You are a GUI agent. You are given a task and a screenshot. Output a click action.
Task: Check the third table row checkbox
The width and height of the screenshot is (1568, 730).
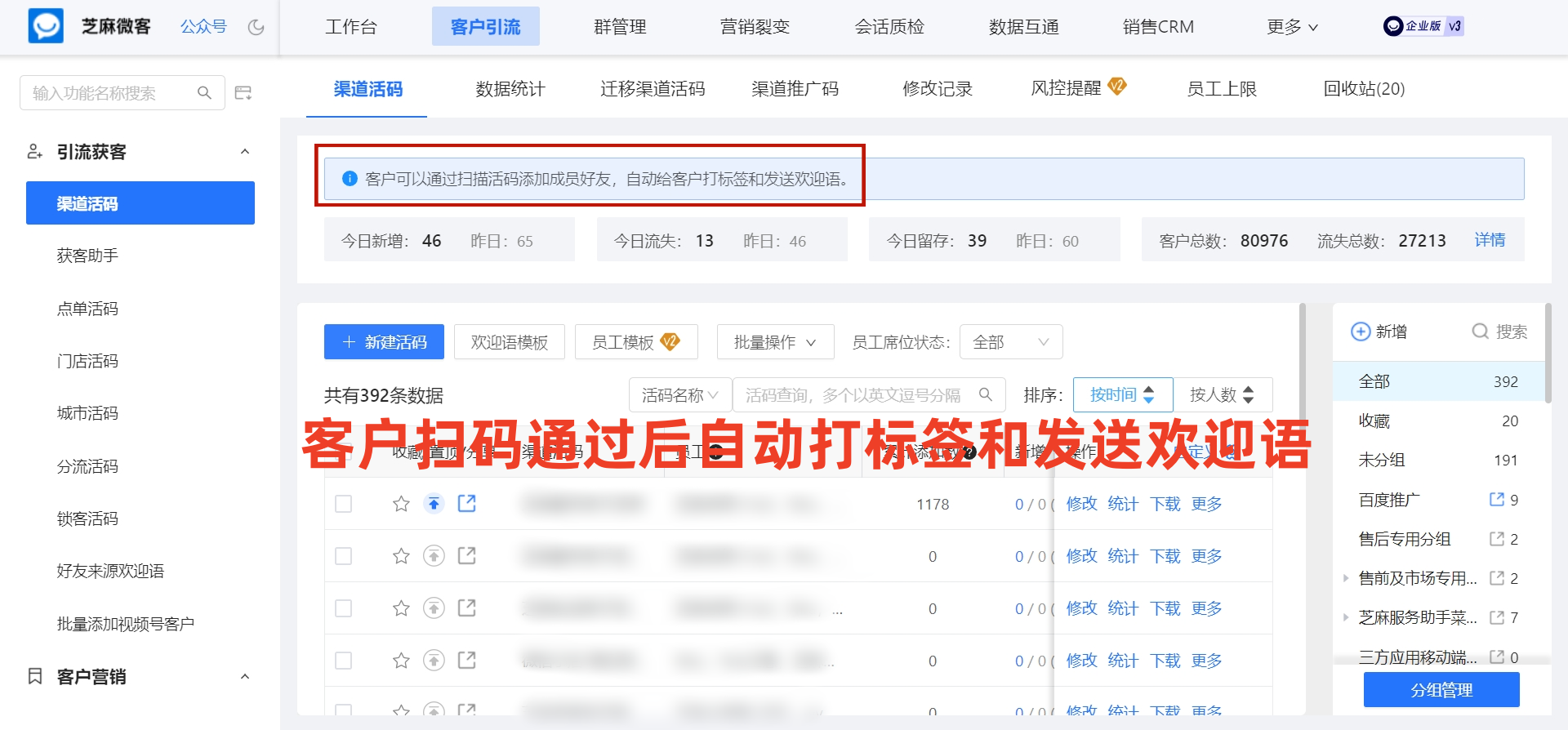click(344, 608)
